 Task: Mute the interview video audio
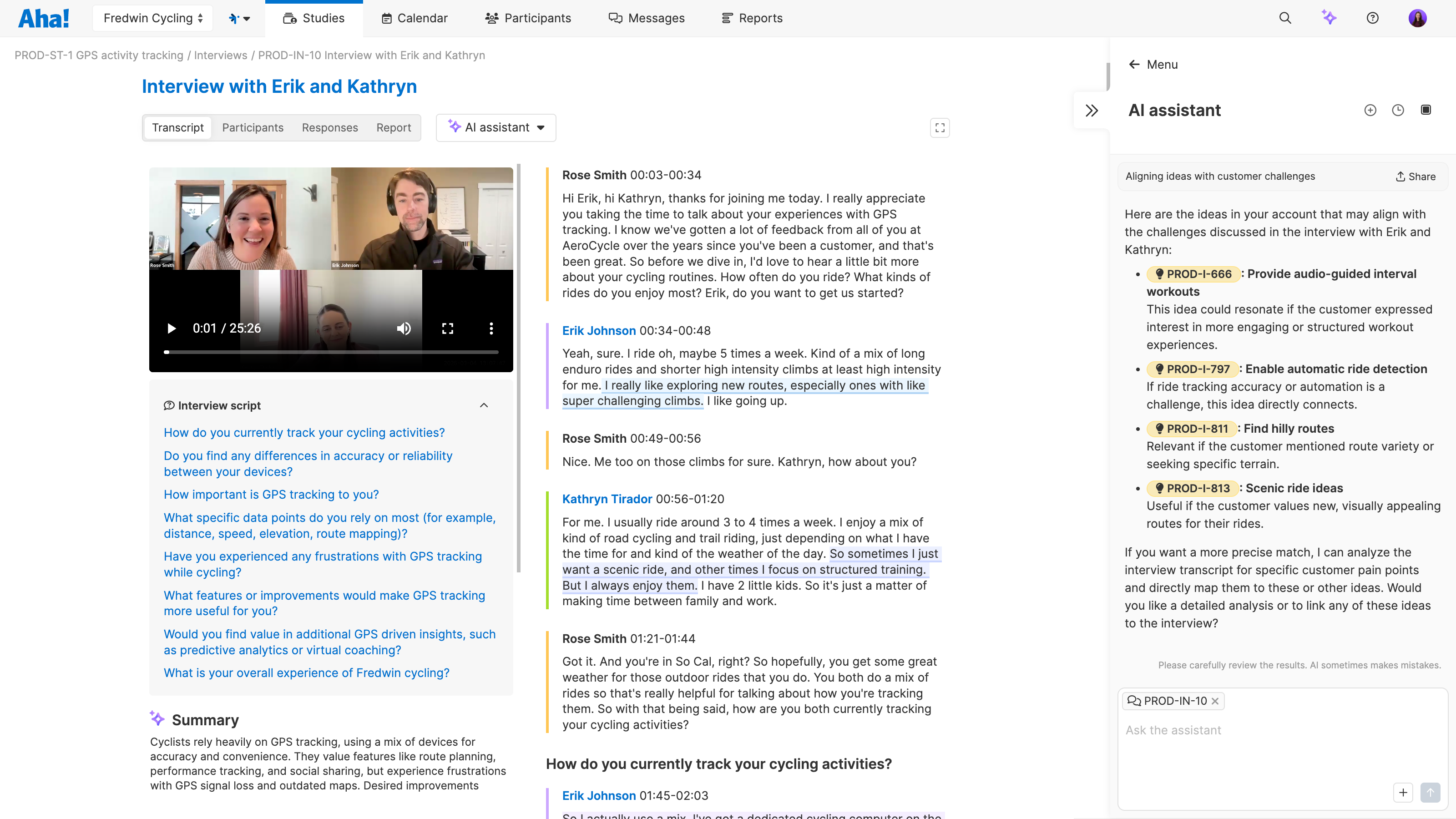click(x=404, y=329)
